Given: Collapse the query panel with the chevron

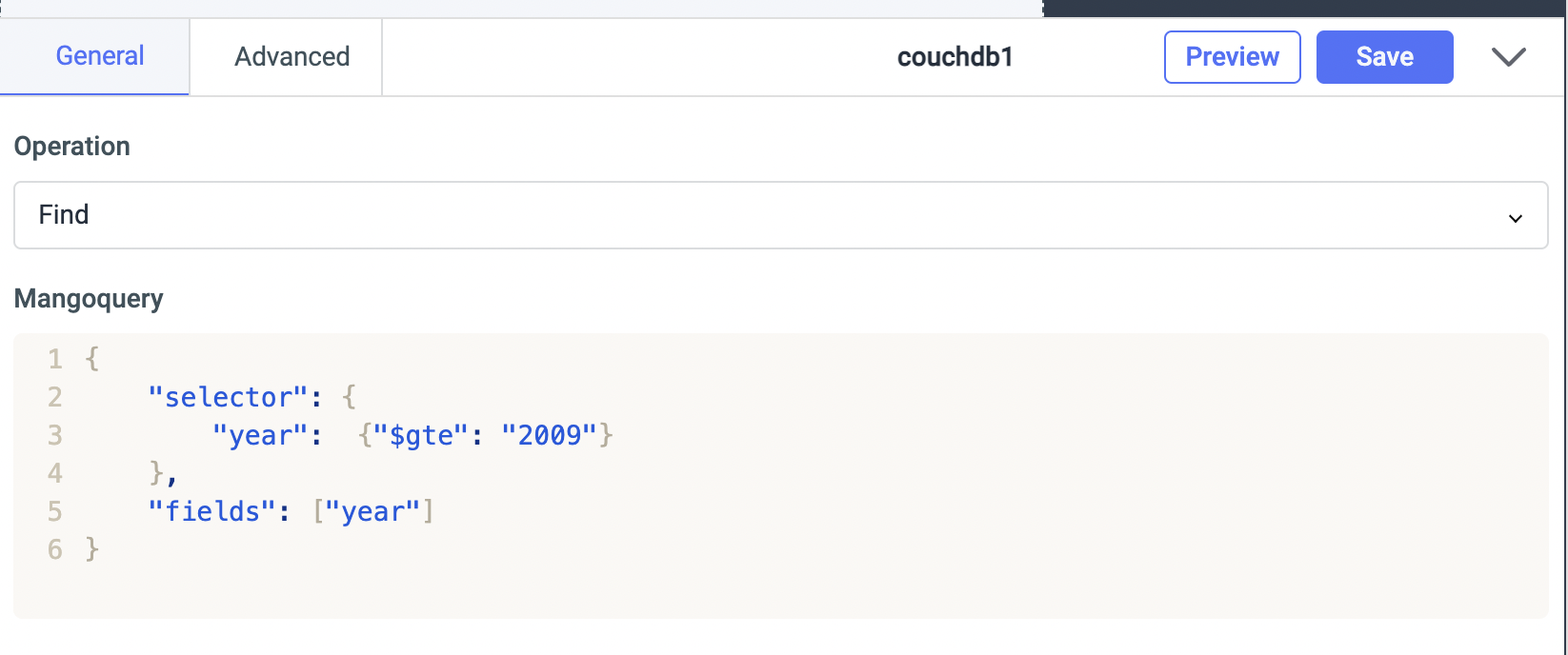Looking at the screenshot, I should tap(1508, 57).
